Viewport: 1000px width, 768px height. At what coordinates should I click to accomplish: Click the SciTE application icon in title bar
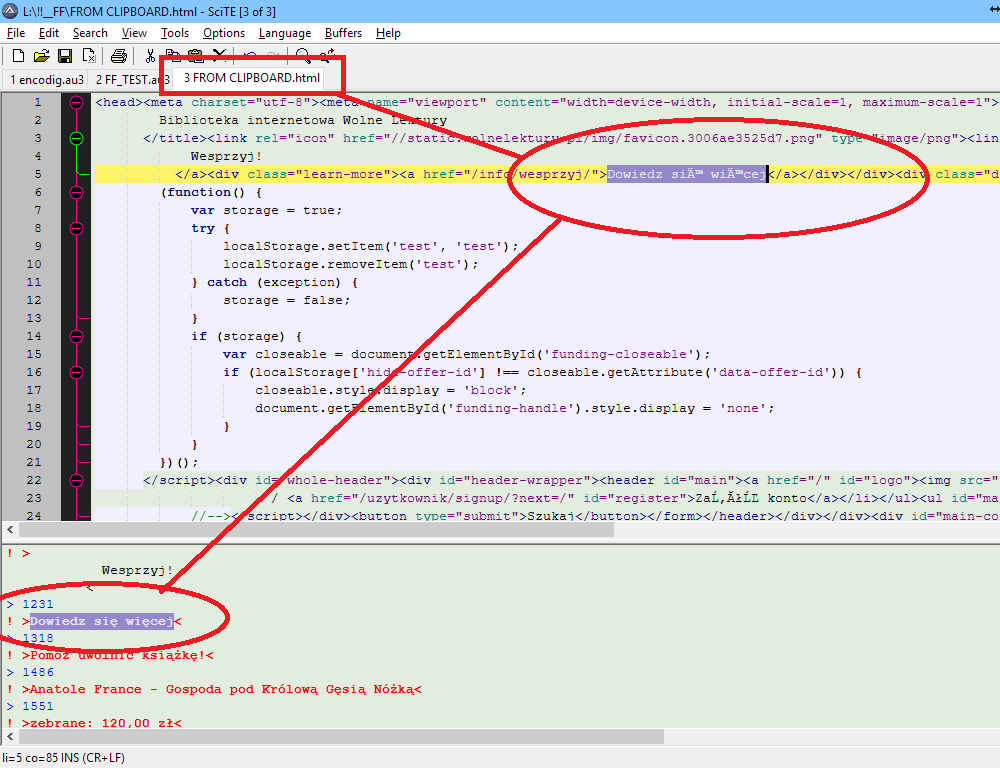point(10,11)
